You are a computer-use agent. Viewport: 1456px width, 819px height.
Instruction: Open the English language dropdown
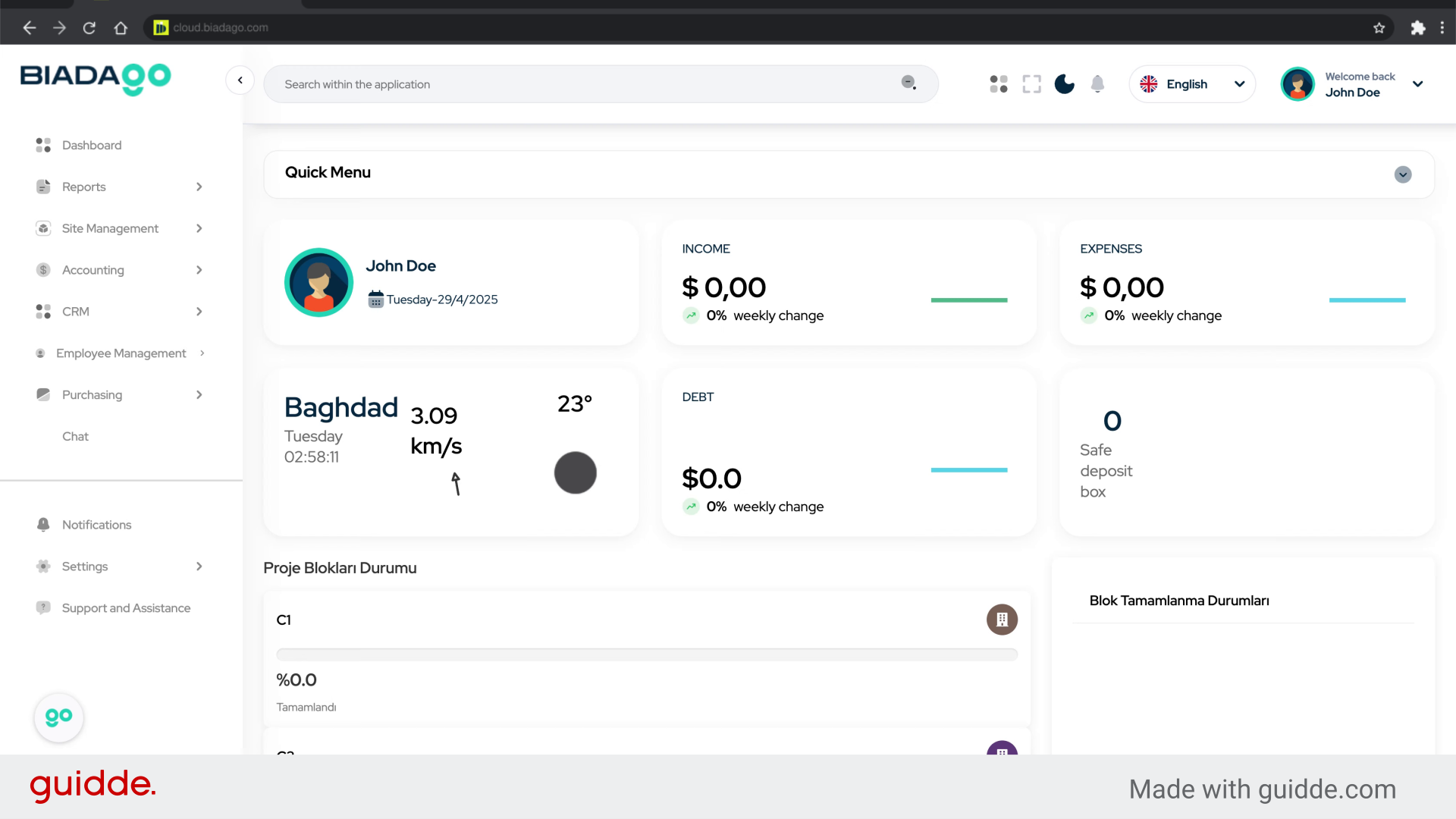1192,84
